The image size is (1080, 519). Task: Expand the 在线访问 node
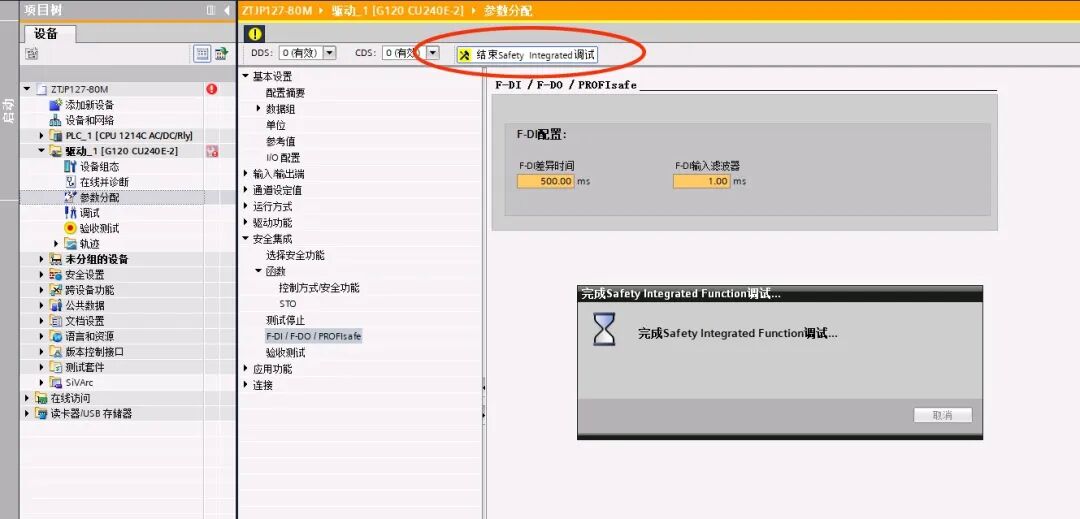[x=27, y=398]
